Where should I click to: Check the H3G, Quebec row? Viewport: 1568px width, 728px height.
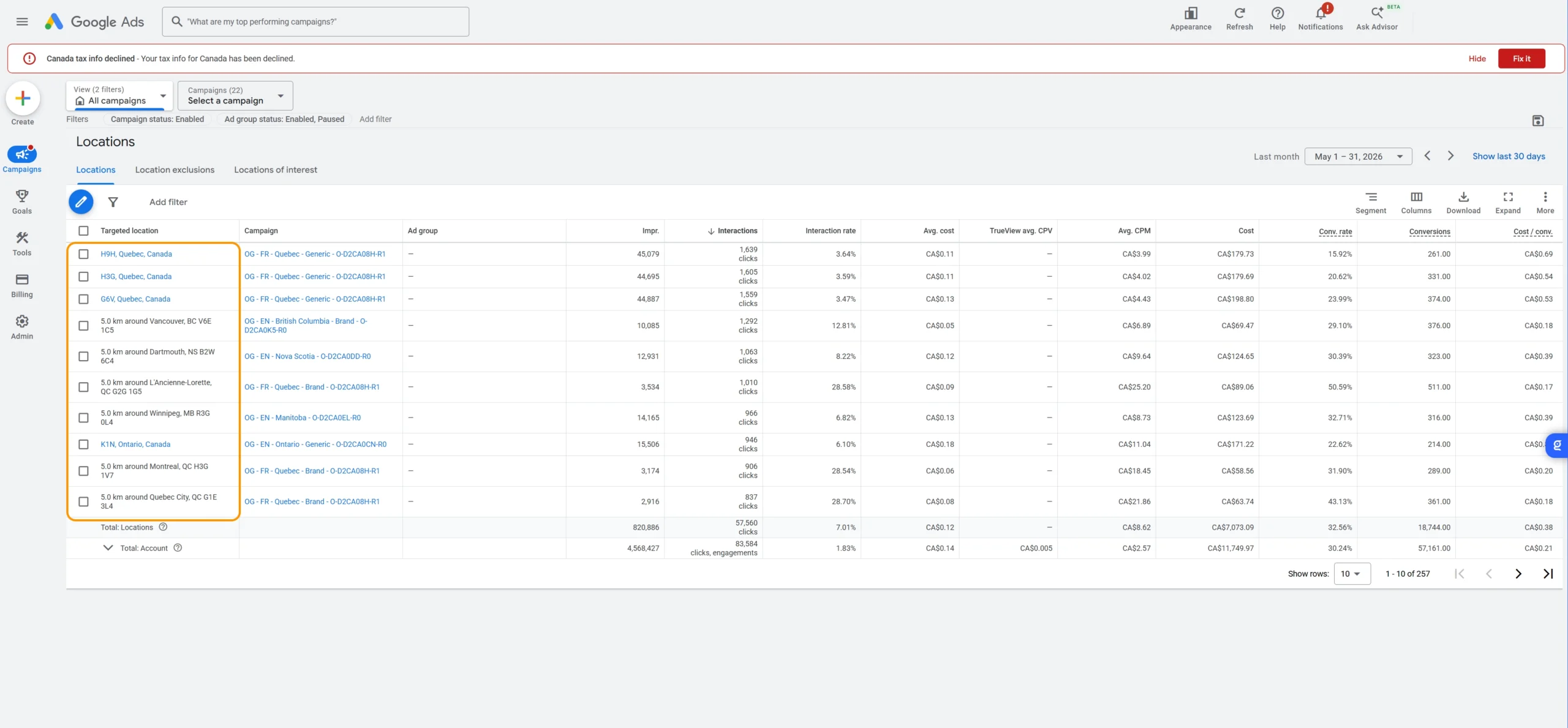coord(83,277)
